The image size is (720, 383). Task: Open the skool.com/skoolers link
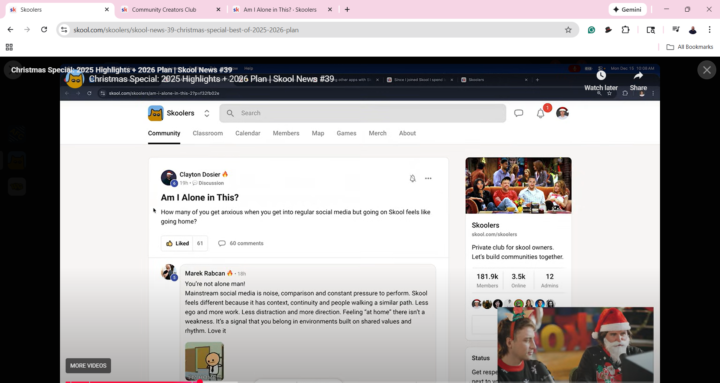tap(494, 234)
